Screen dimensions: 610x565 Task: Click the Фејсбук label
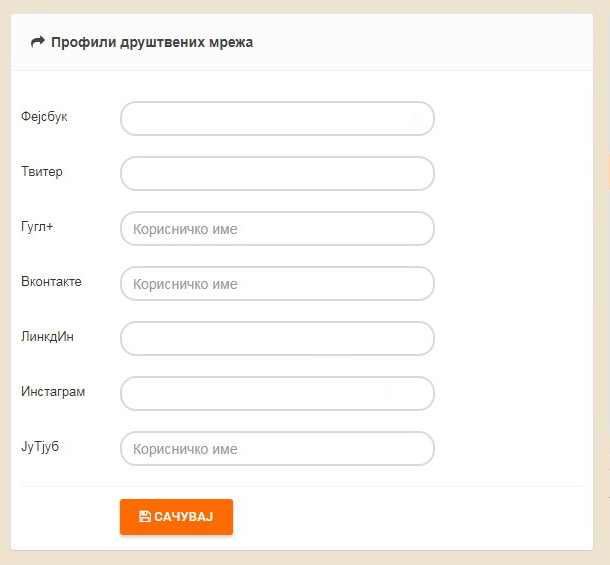[44, 116]
